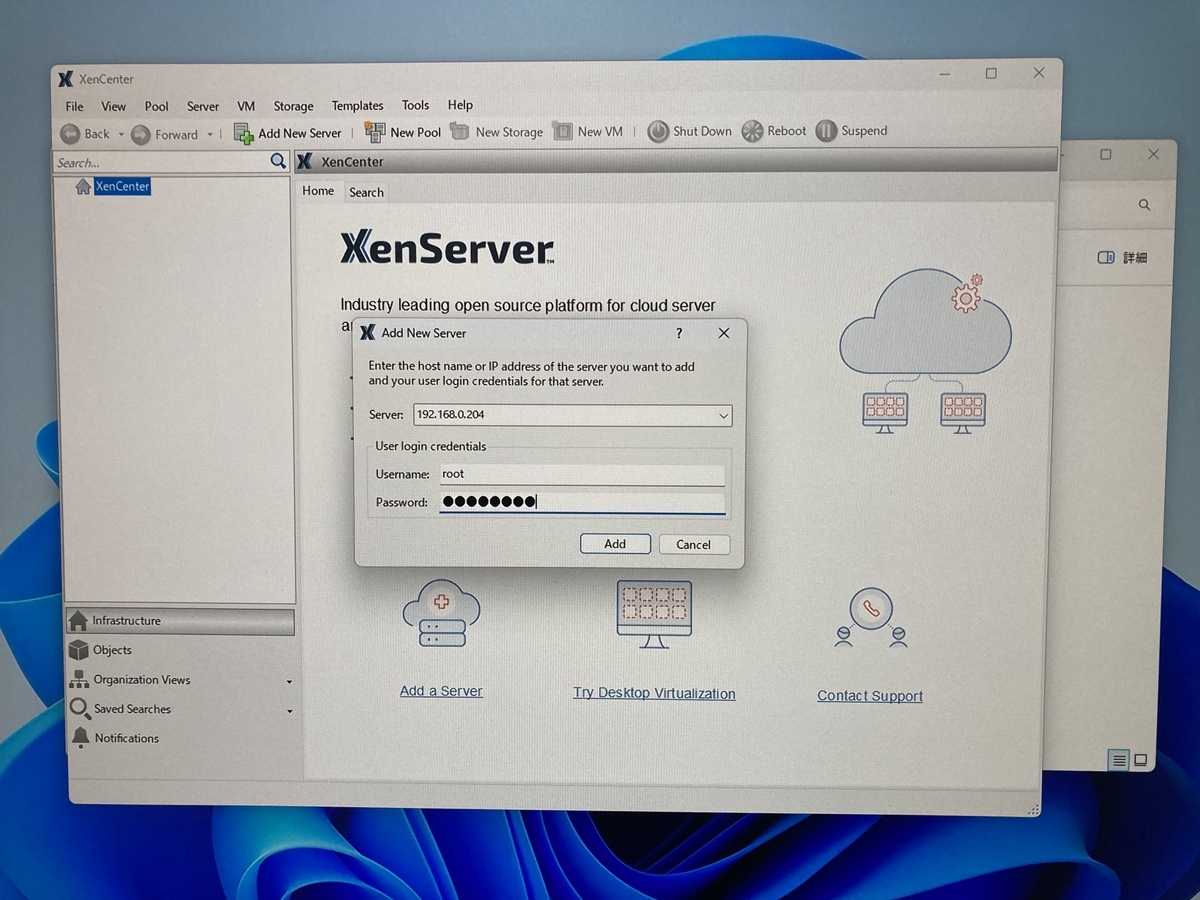Open the Pool menu
Screen dimensions: 1200x900
point(157,106)
